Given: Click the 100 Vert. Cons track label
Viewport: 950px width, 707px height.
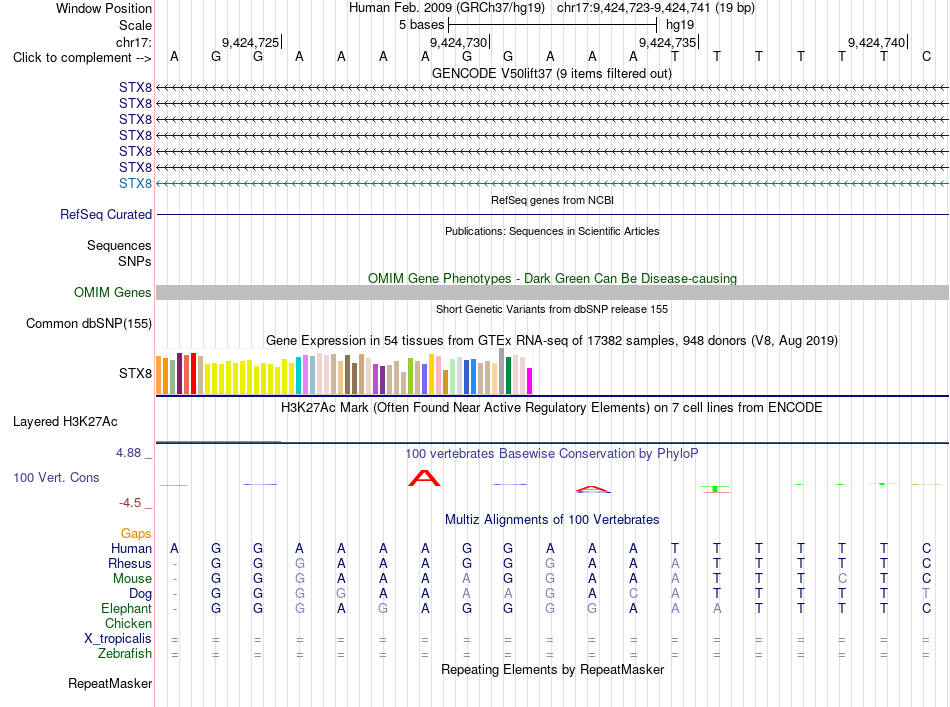Looking at the screenshot, I should [x=56, y=477].
